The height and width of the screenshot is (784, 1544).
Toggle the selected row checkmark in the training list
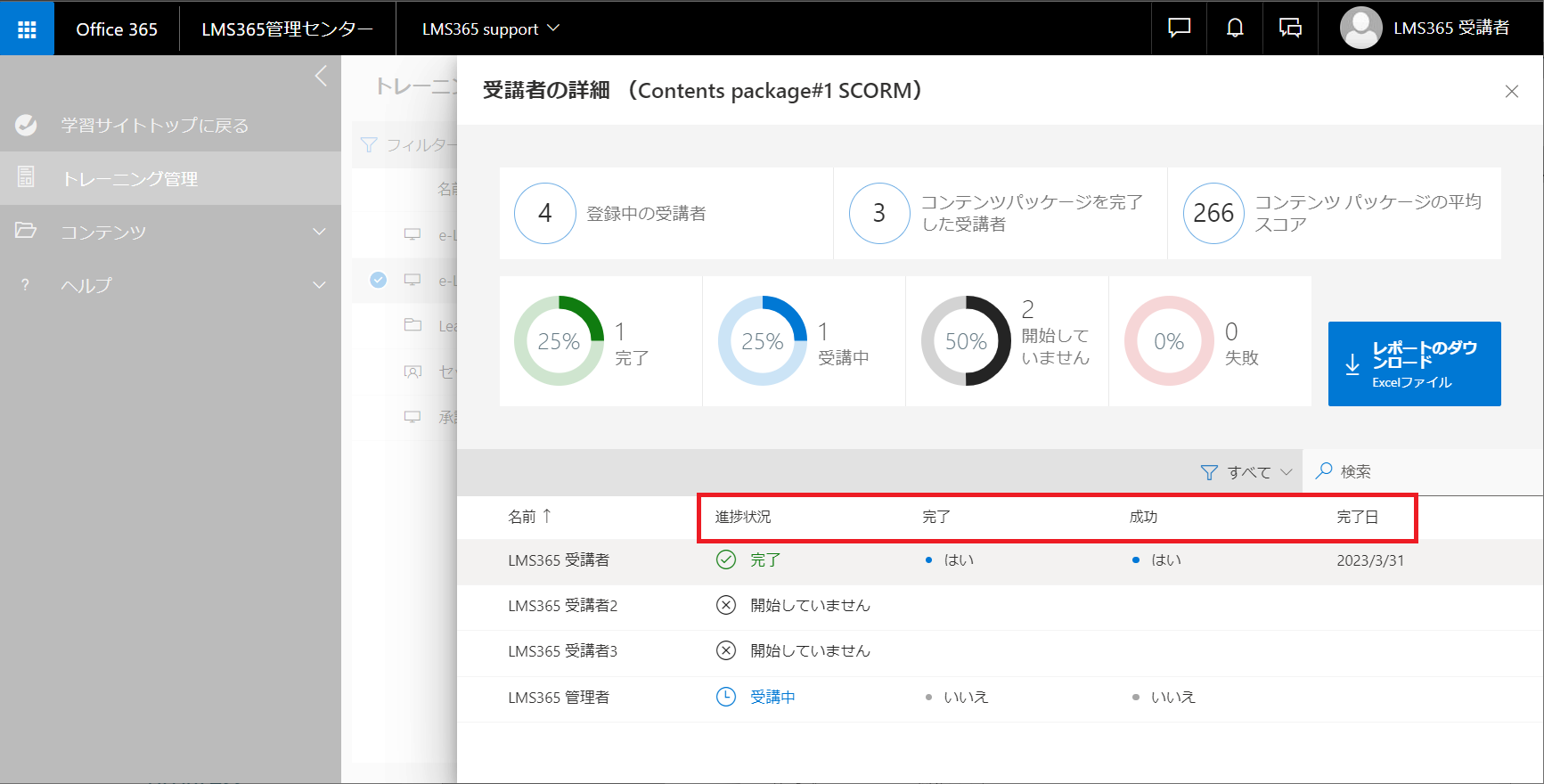[x=379, y=280]
